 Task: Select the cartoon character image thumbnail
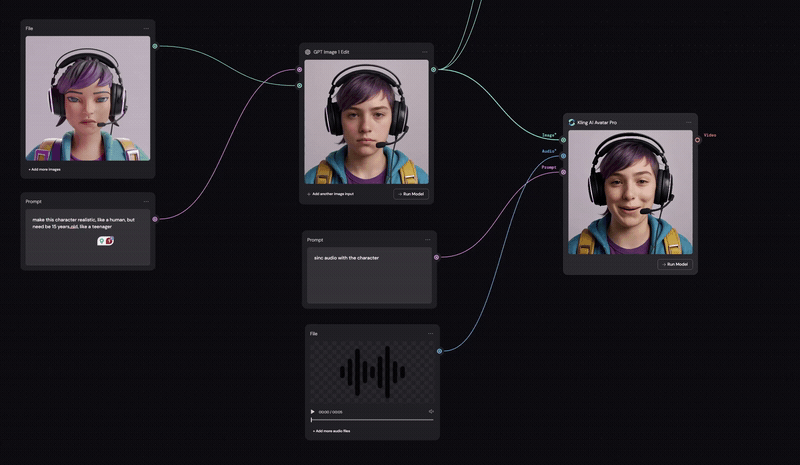tap(88, 99)
